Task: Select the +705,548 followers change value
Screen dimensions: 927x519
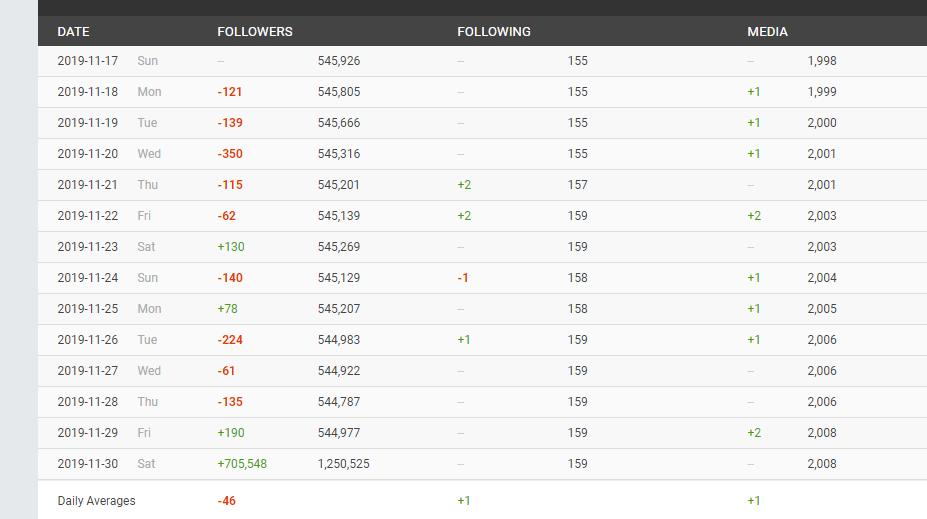Action: tap(242, 464)
